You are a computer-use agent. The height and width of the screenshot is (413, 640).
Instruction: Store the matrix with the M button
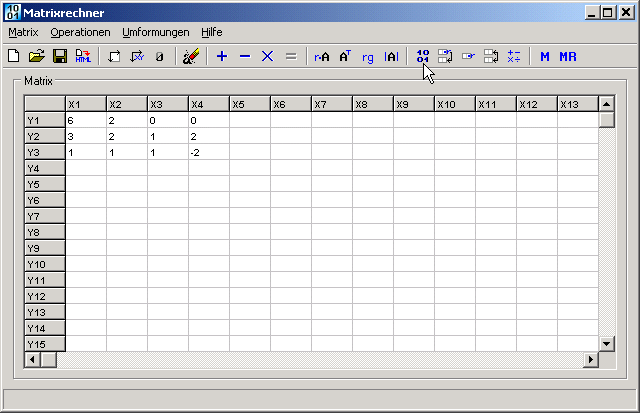pyautogui.click(x=545, y=56)
